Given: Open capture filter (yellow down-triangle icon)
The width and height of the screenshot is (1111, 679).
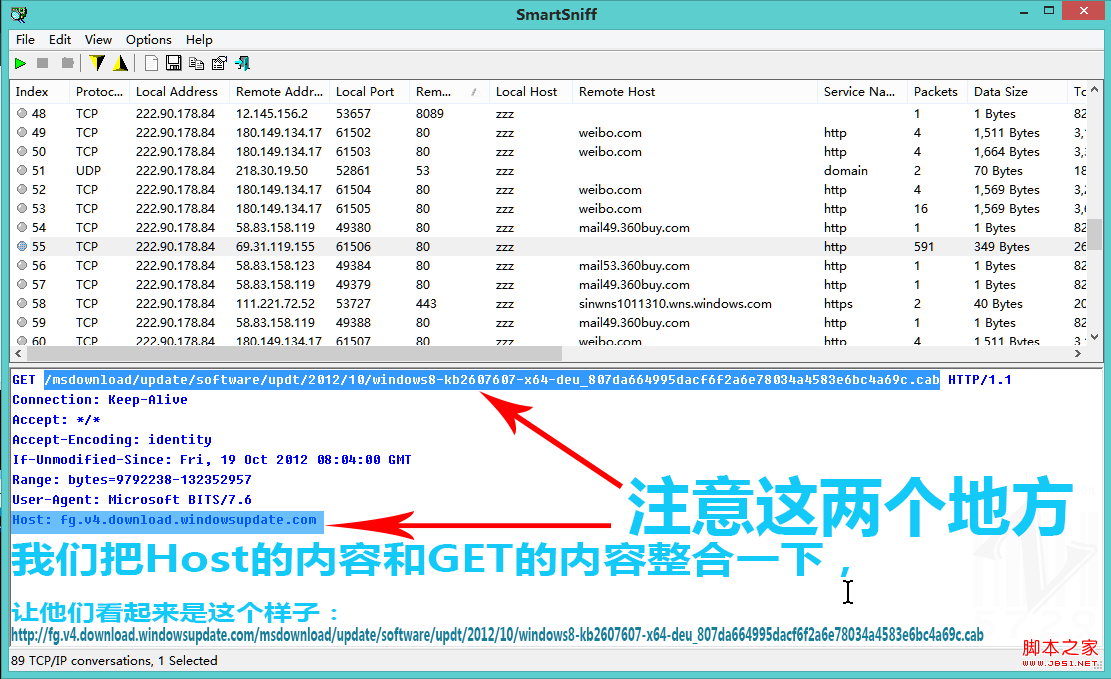Looking at the screenshot, I should [97, 64].
